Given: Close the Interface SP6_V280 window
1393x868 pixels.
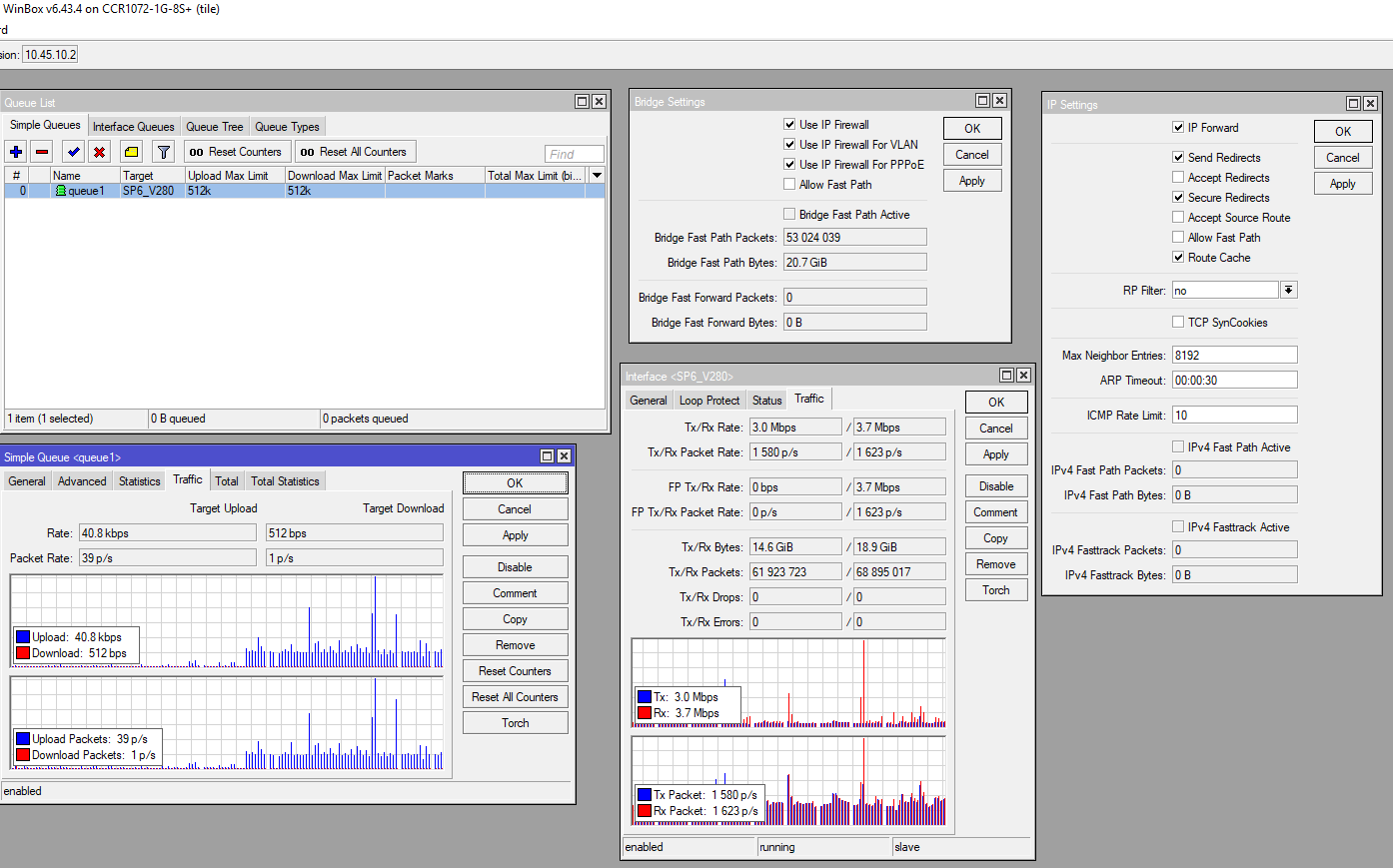Looking at the screenshot, I should [1023, 376].
